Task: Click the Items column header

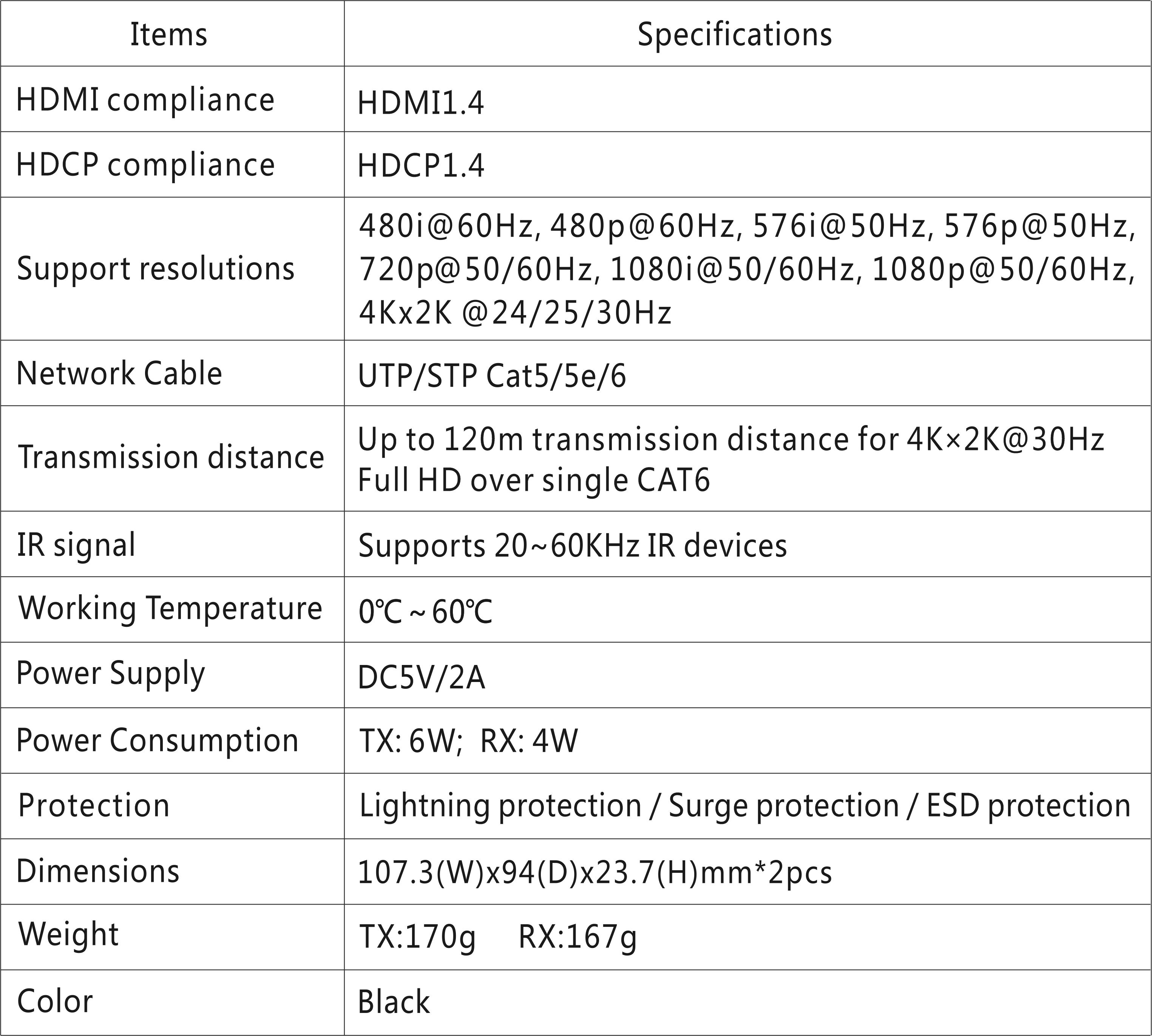Action: click(x=168, y=34)
